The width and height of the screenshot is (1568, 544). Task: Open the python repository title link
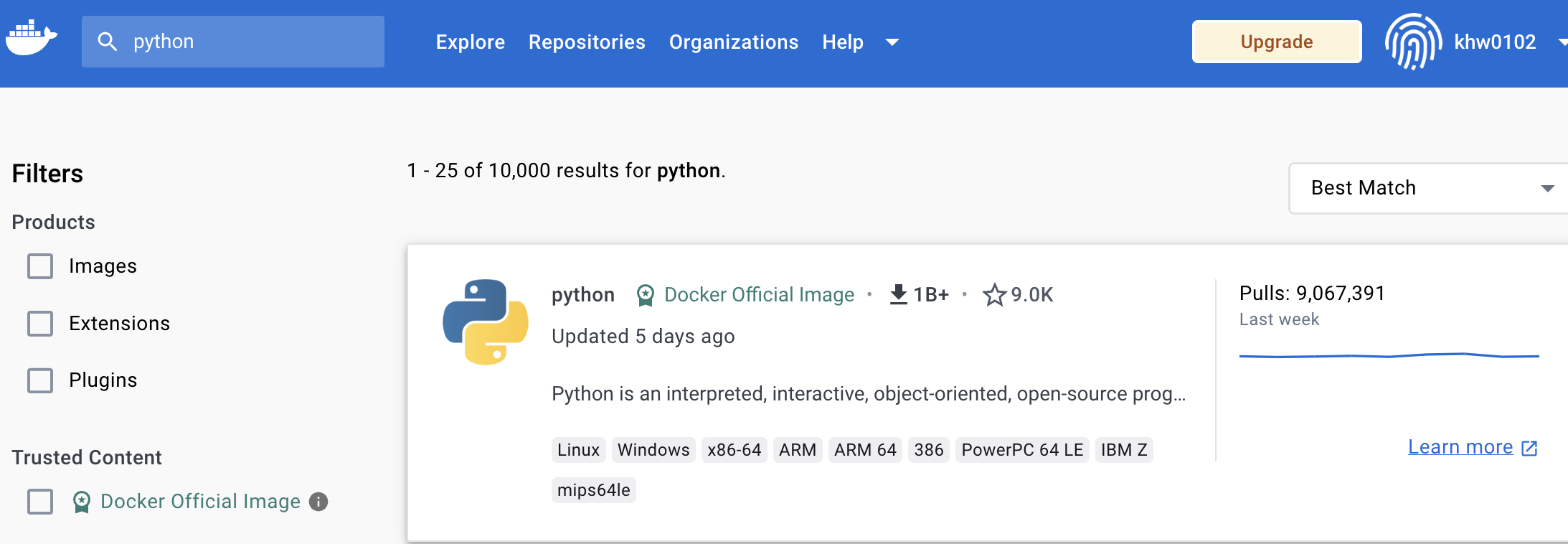[x=583, y=295]
